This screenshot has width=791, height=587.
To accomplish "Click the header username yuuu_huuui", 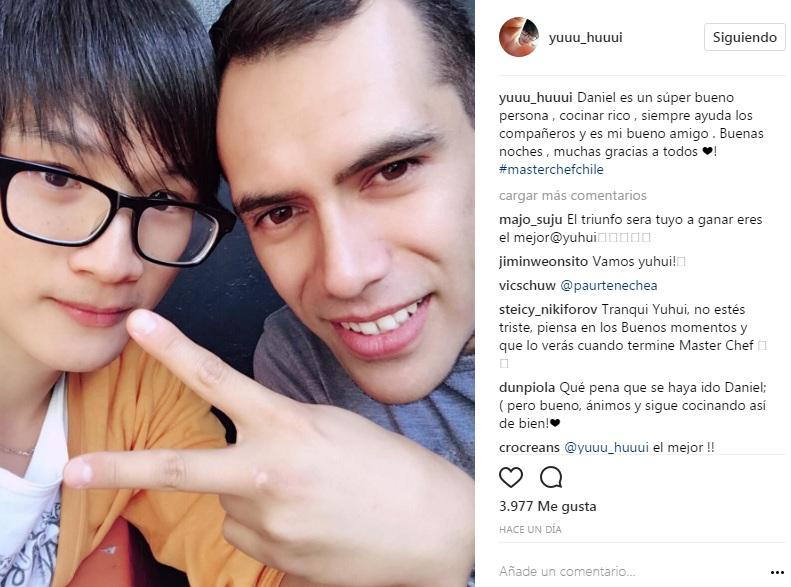I will pyautogui.click(x=585, y=38).
